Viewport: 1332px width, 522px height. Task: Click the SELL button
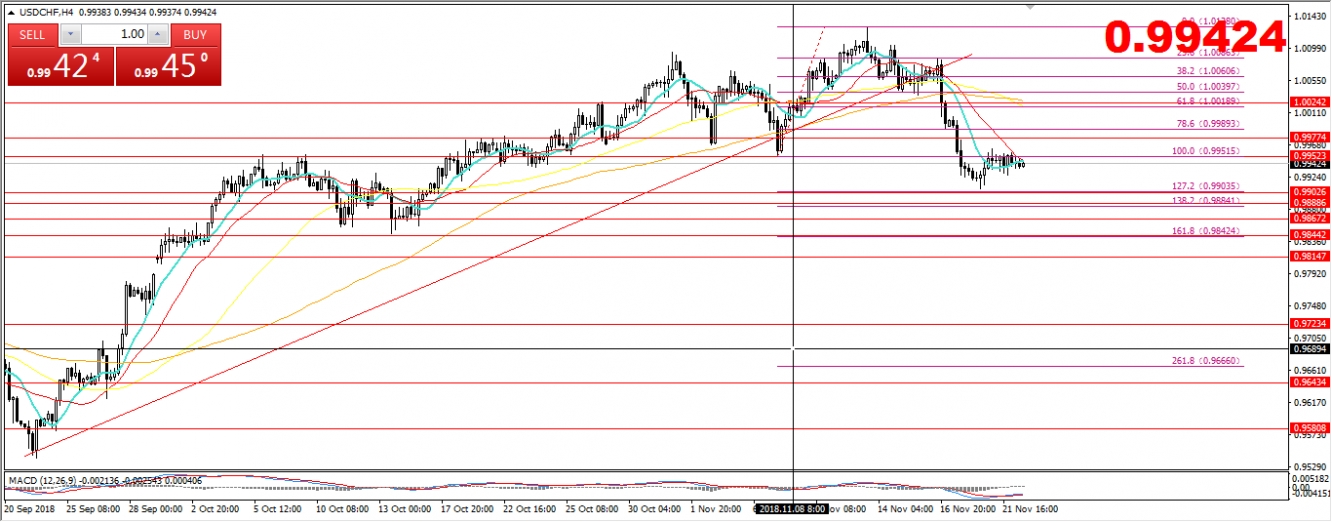[x=33, y=35]
